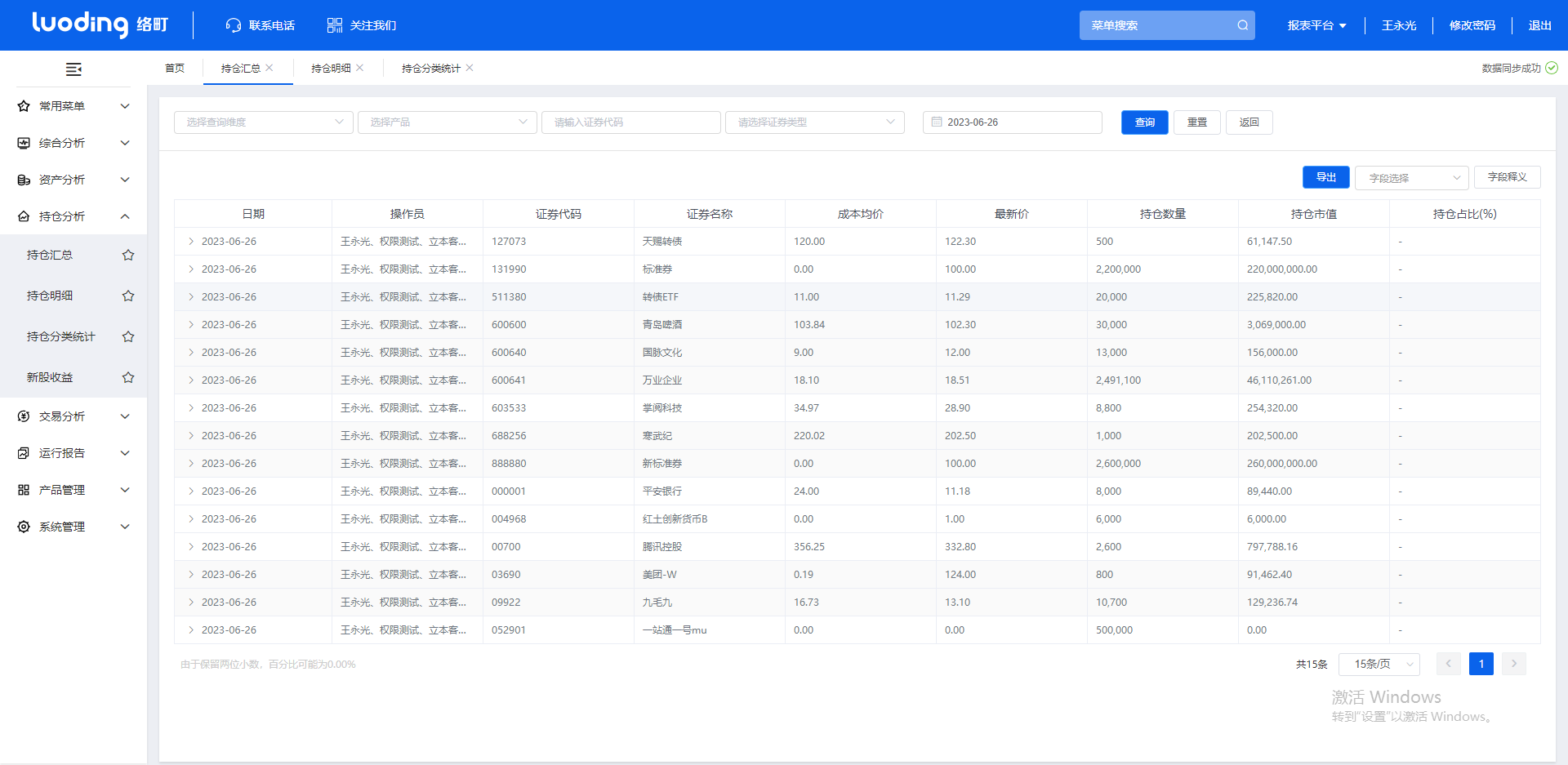This screenshot has width=1568, height=765.
Task: Expand the 系统管理 sidebar group
Action: 125,527
